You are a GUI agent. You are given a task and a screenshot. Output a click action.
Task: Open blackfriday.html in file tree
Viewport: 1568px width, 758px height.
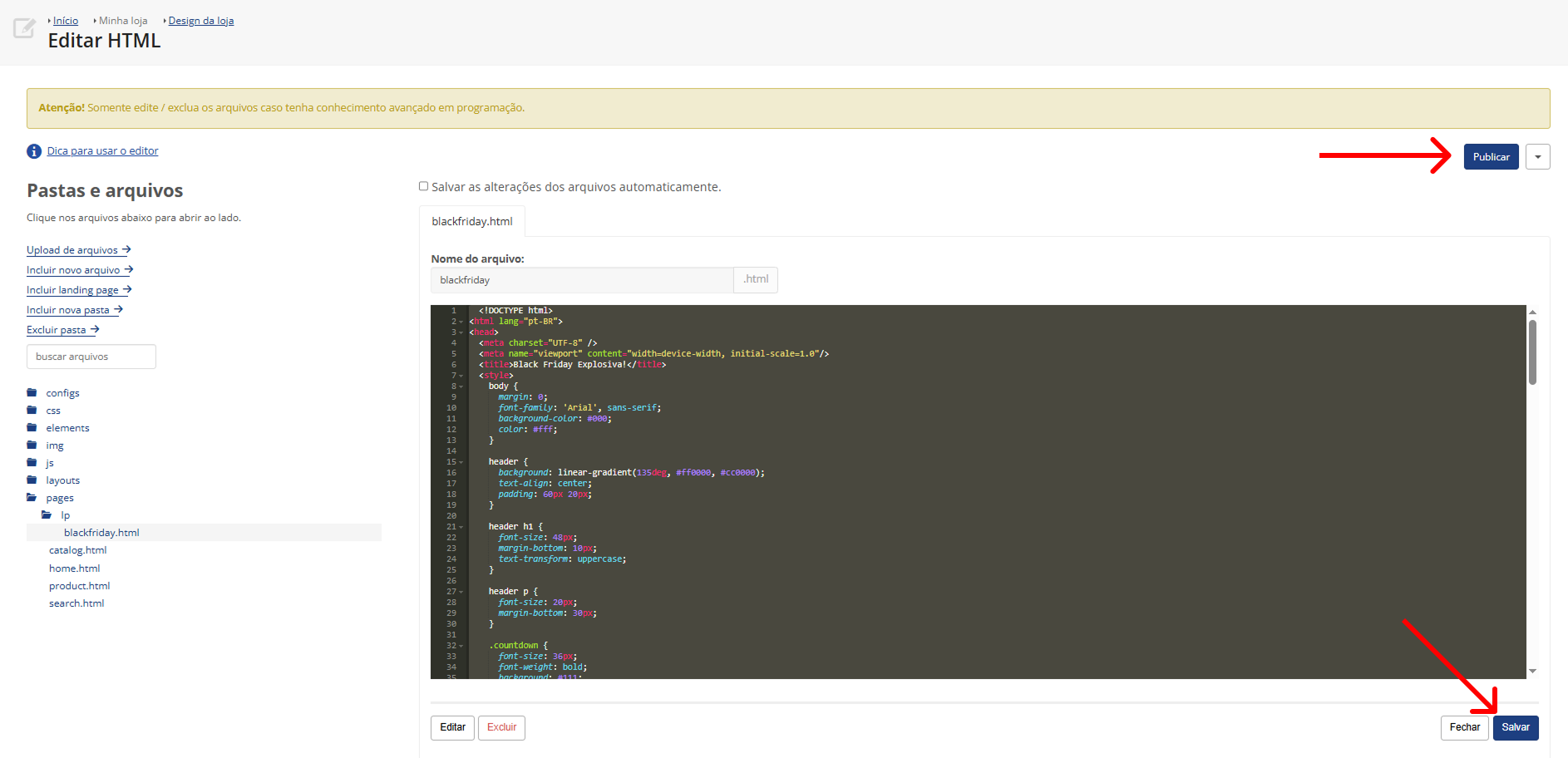click(x=101, y=533)
